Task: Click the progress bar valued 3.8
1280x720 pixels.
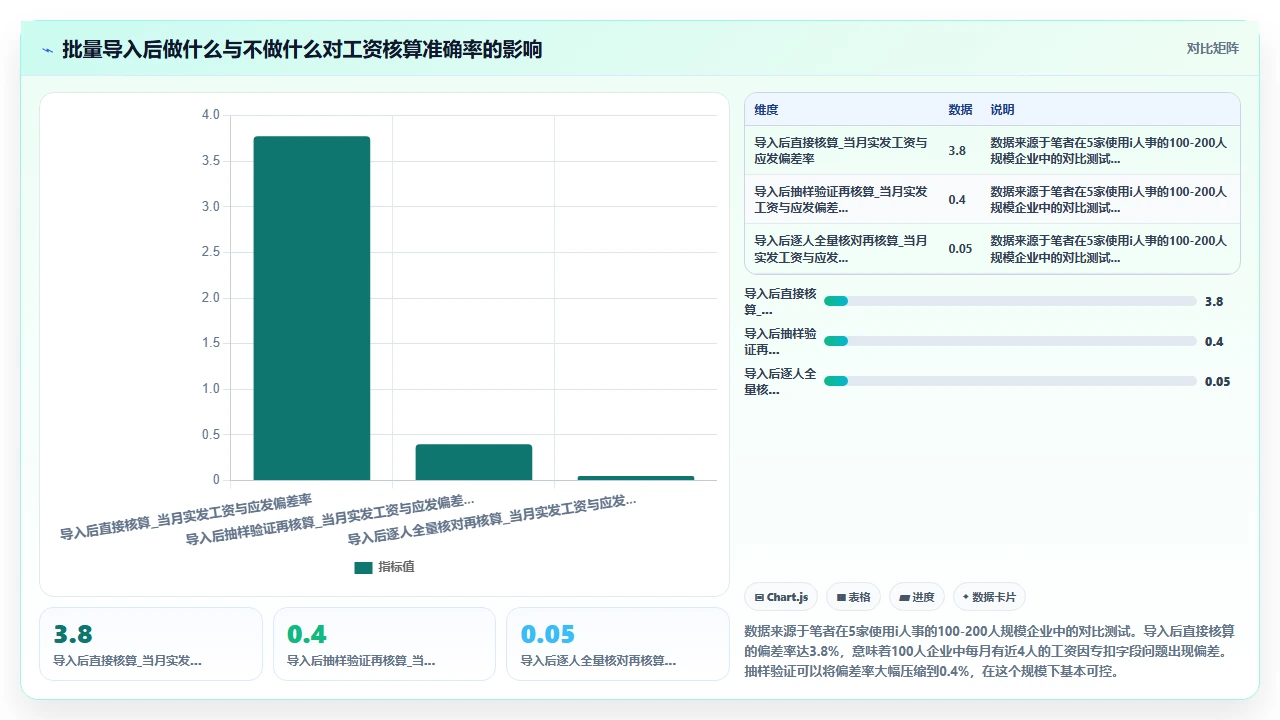Action: point(1010,301)
